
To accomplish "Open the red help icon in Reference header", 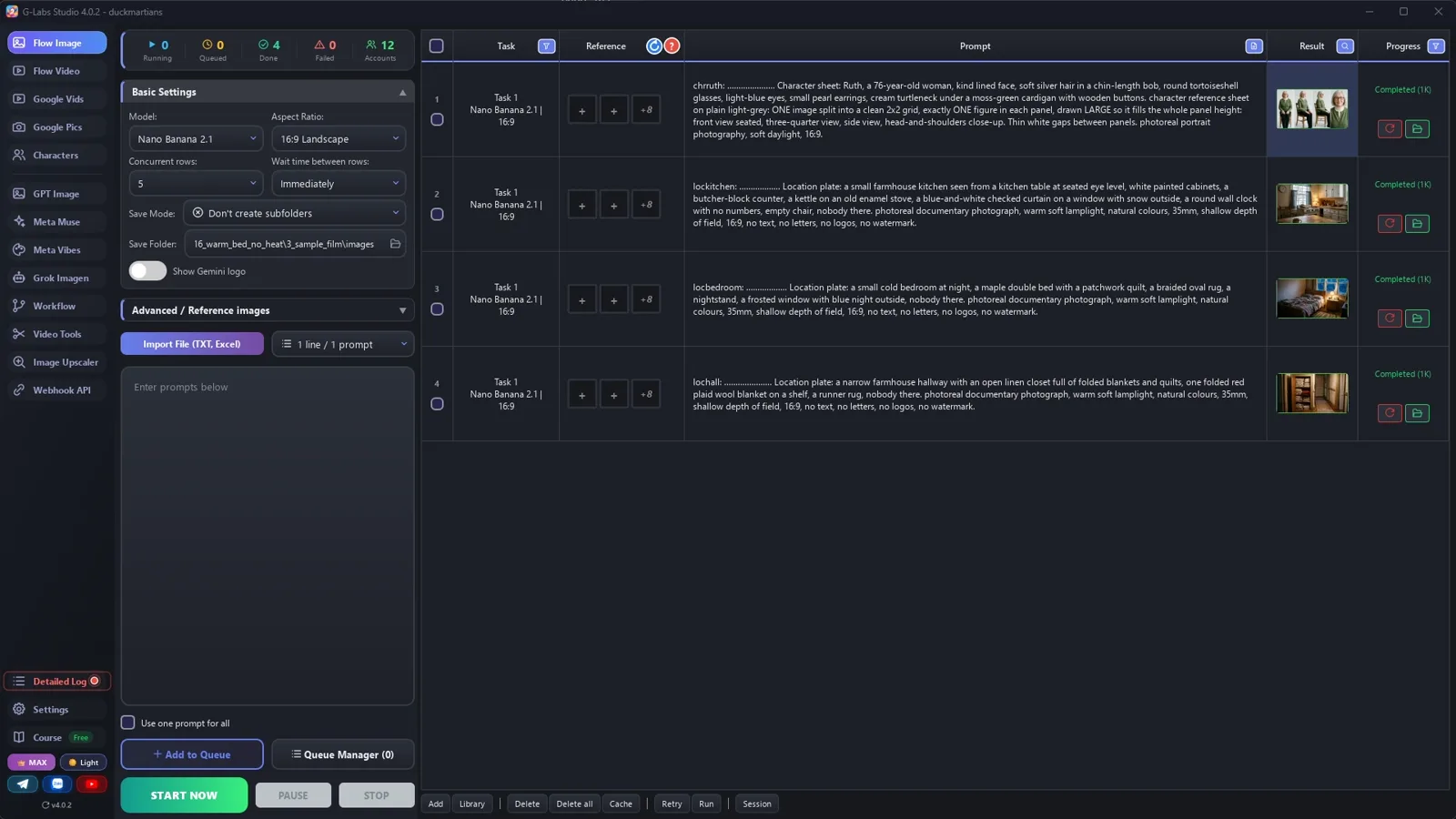I will 672,46.
